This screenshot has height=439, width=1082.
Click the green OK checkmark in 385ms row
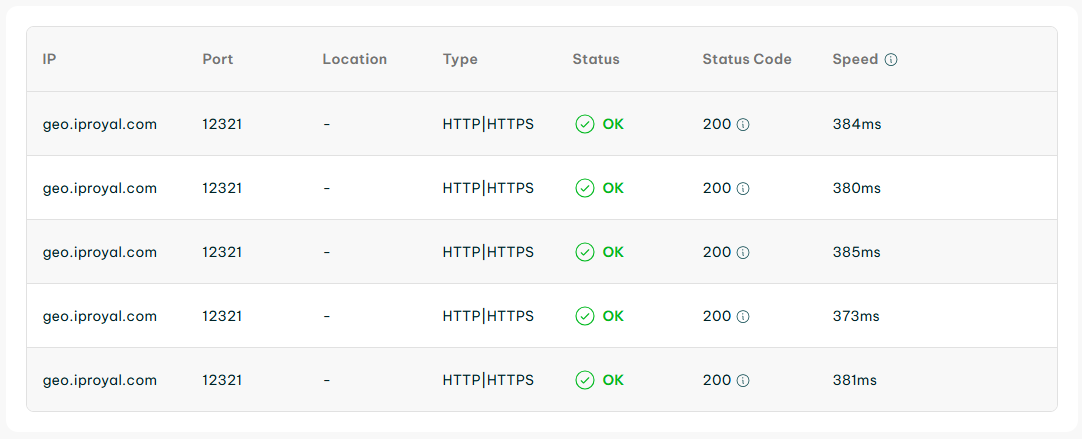click(x=584, y=253)
